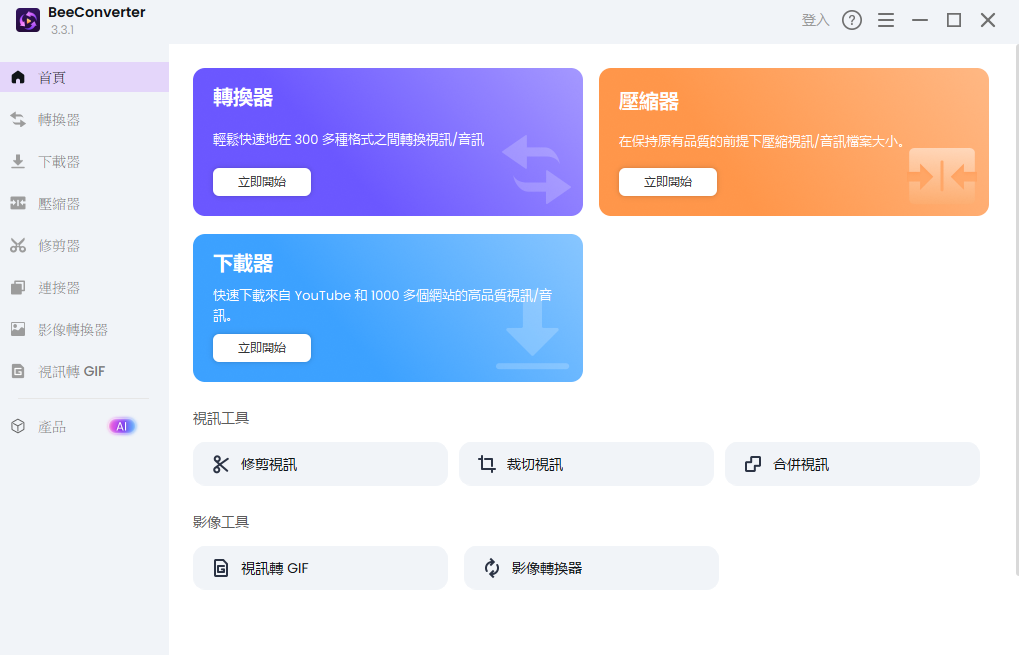Click the overlapping squares icon in 合併視訊

753,464
